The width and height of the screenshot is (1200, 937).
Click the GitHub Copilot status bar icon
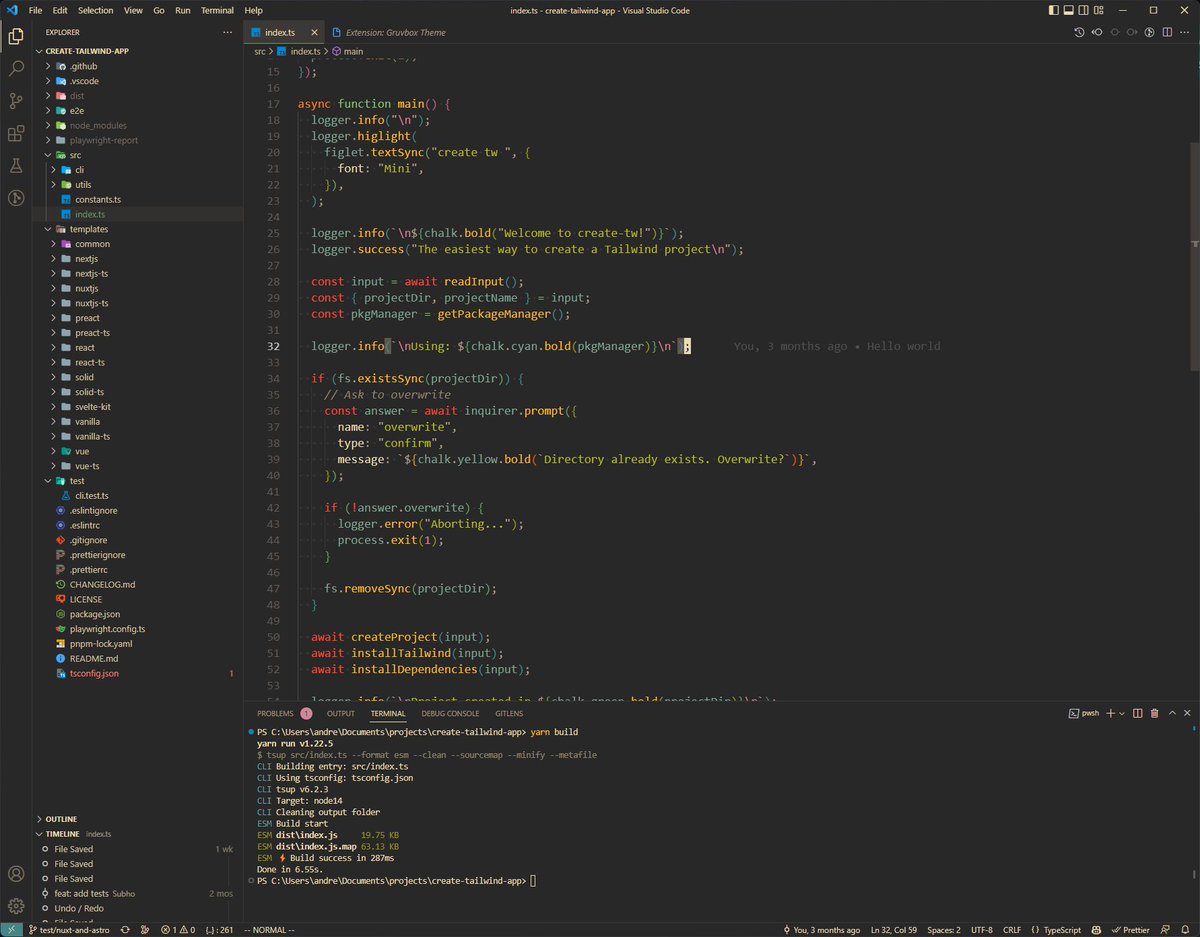1095,929
